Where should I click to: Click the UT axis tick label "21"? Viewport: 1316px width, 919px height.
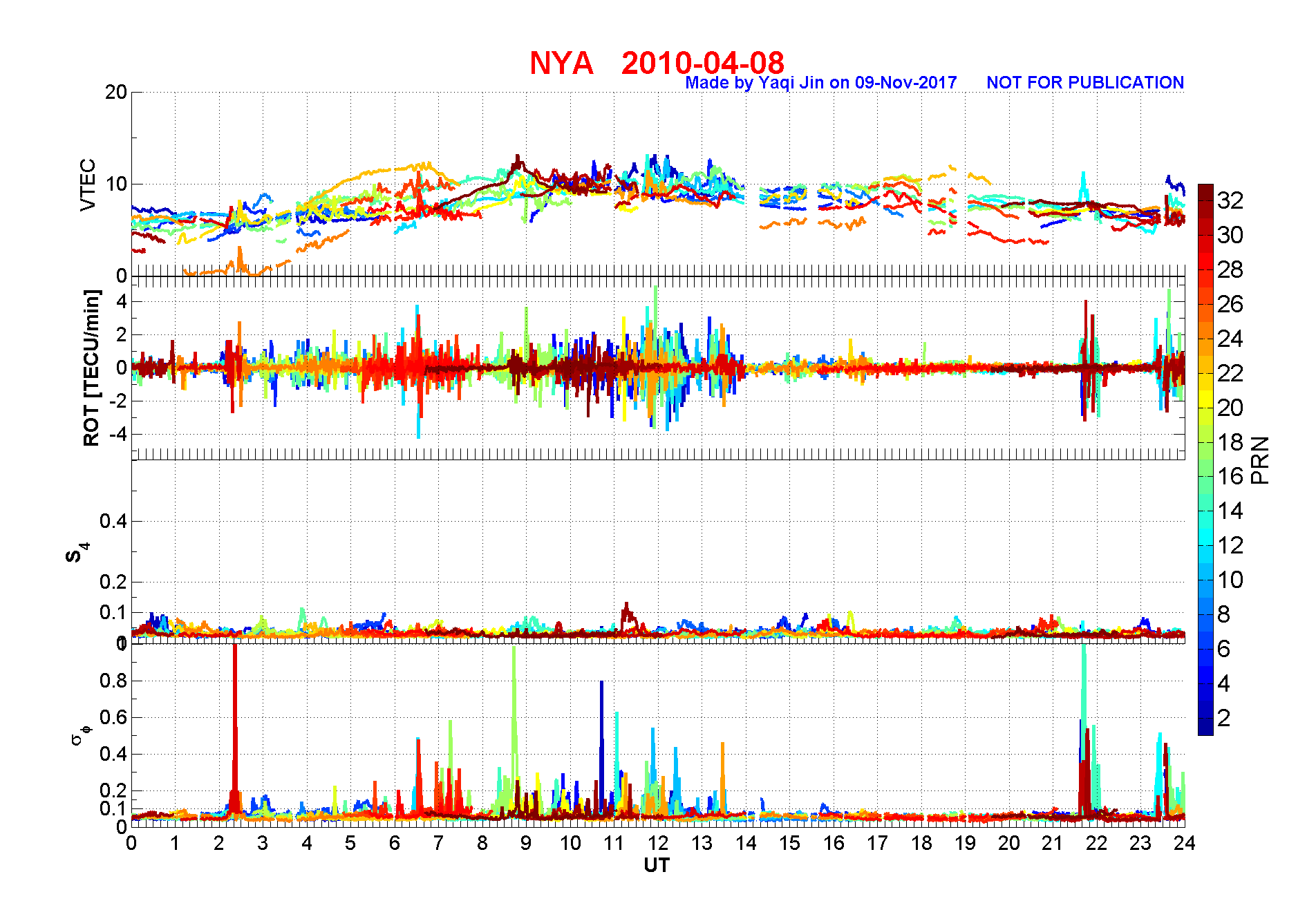point(1053,844)
